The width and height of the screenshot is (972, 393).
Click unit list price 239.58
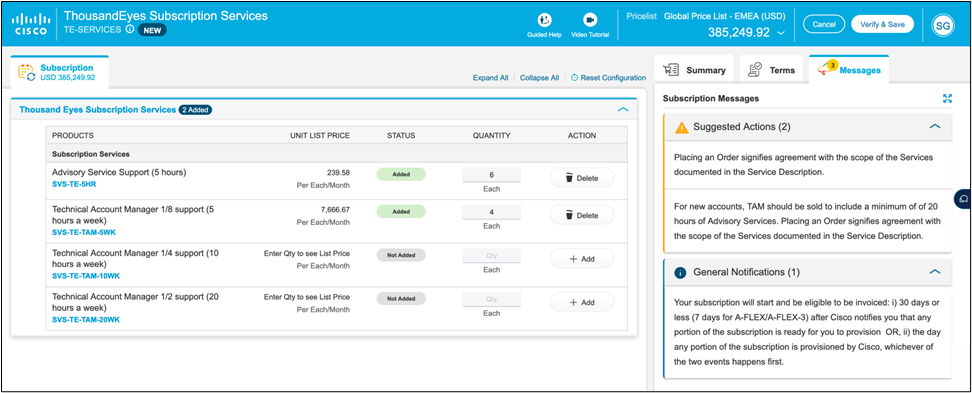(338, 173)
